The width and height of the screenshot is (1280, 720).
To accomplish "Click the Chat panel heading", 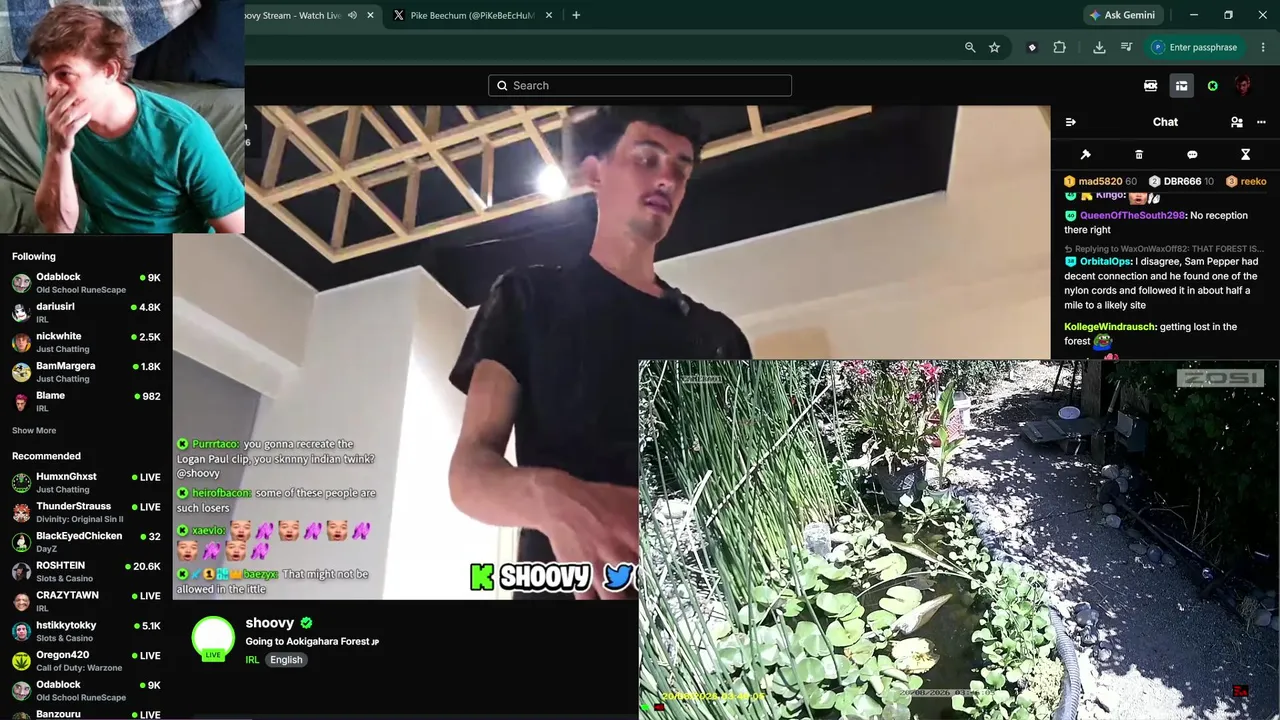I will click(1165, 122).
